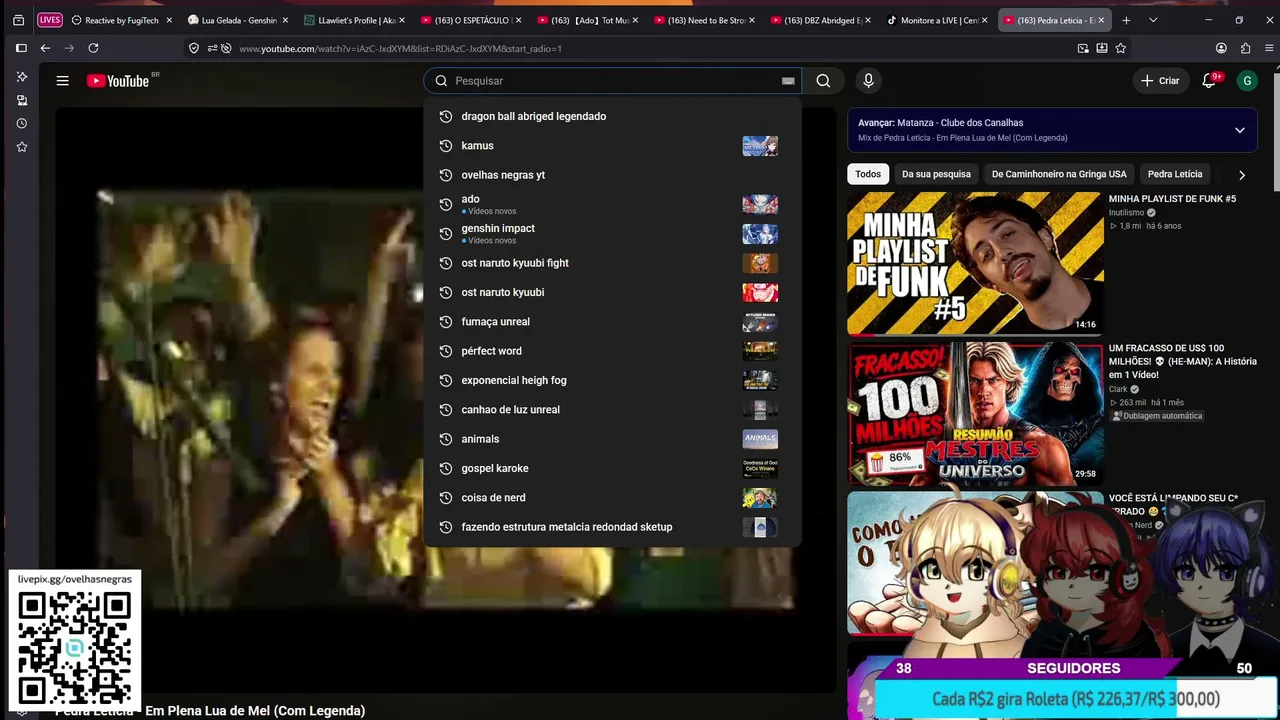Open the pink LIVES tab group label

point(49,20)
